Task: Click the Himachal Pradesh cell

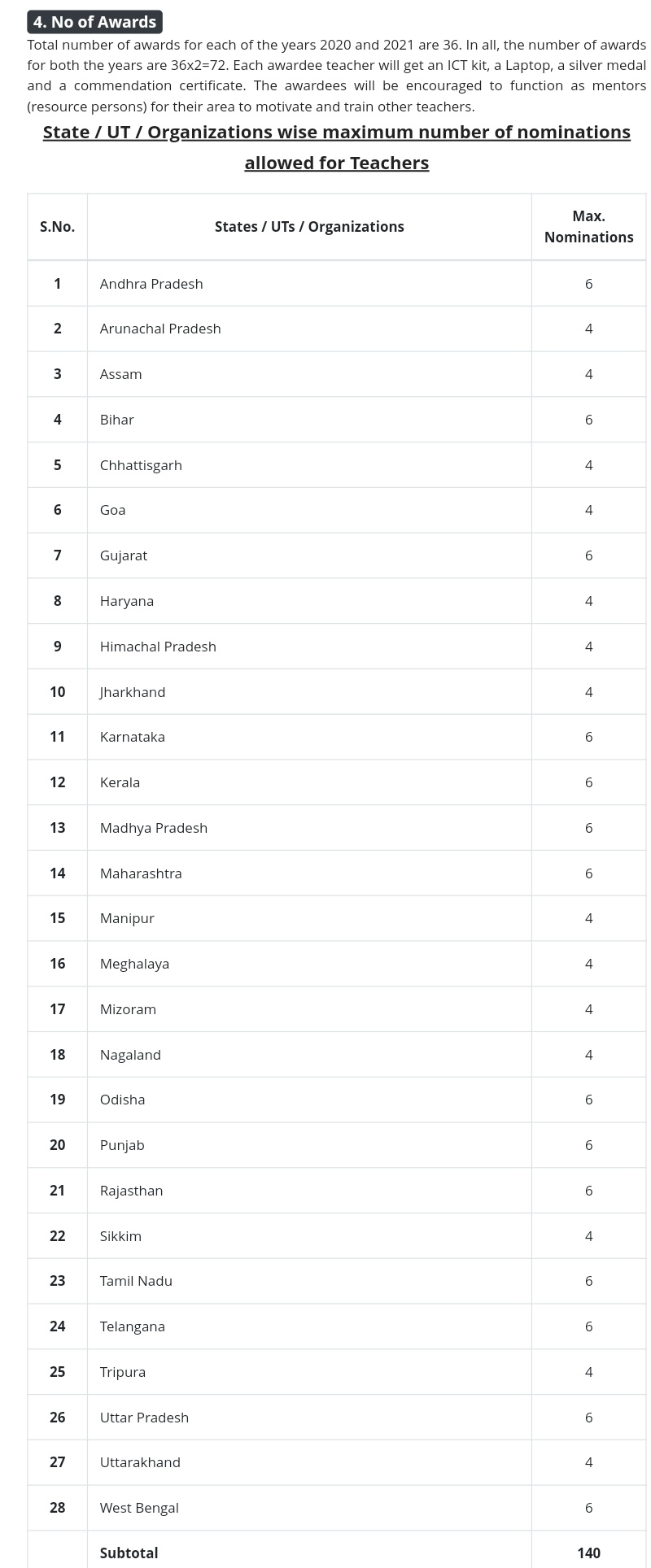Action: (x=158, y=647)
